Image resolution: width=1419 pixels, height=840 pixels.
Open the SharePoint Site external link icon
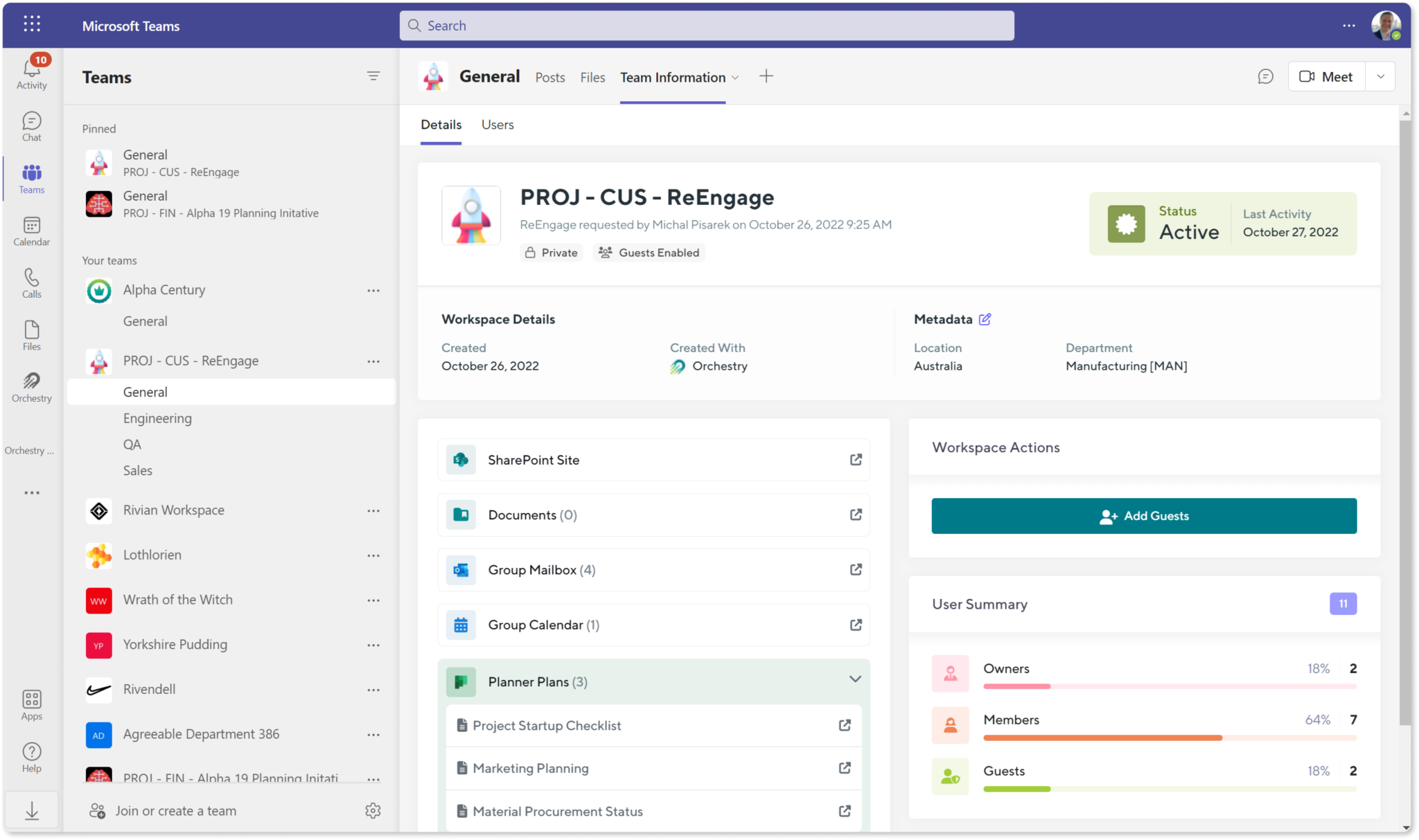pos(855,459)
